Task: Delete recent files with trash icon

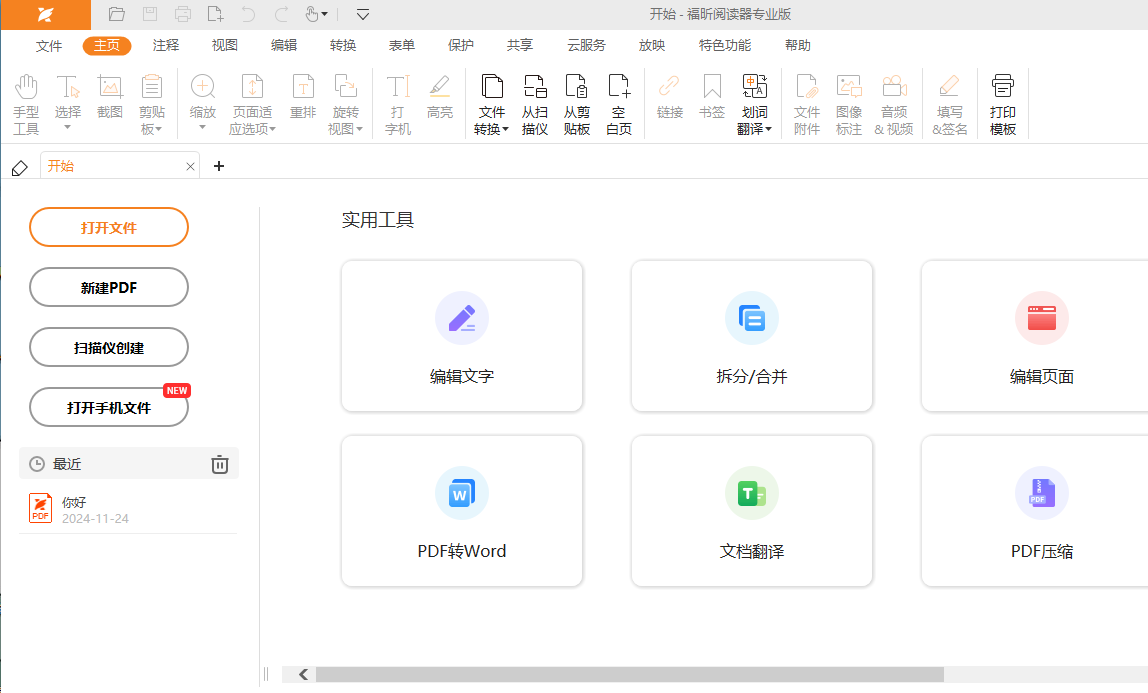Action: [220, 464]
